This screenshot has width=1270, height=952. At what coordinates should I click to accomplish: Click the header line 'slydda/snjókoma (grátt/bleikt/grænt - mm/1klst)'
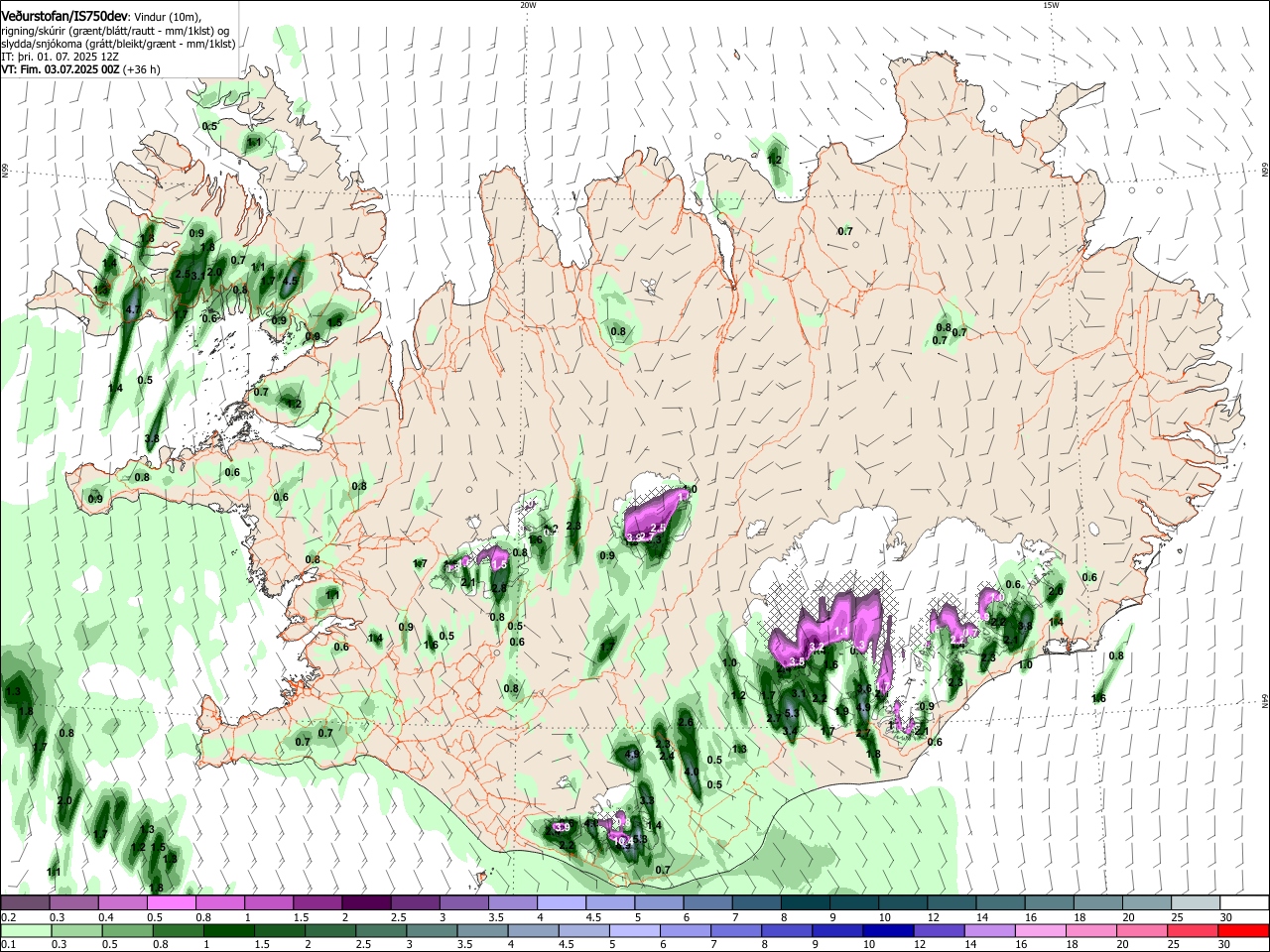(x=118, y=44)
